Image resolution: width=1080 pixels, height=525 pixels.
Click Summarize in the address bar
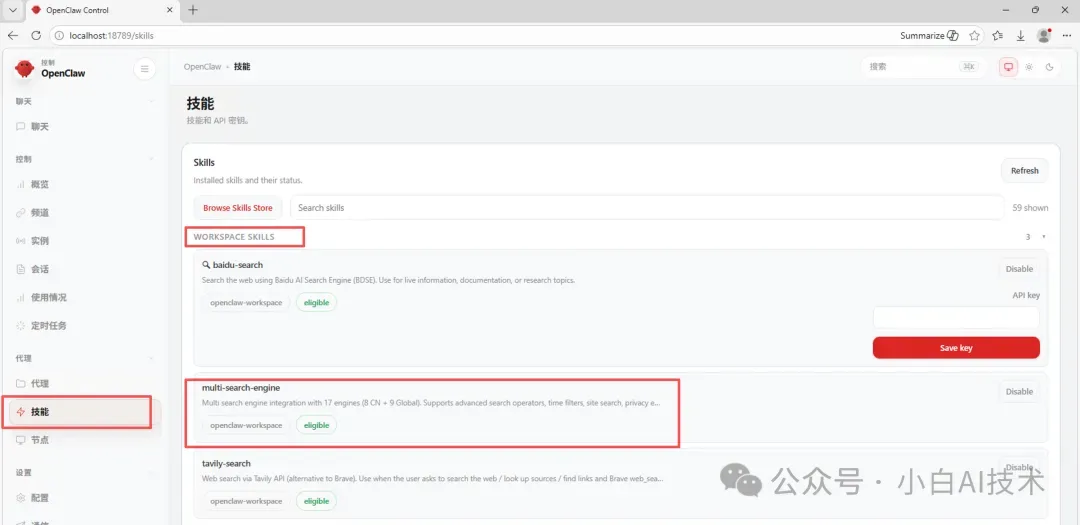click(x=929, y=35)
